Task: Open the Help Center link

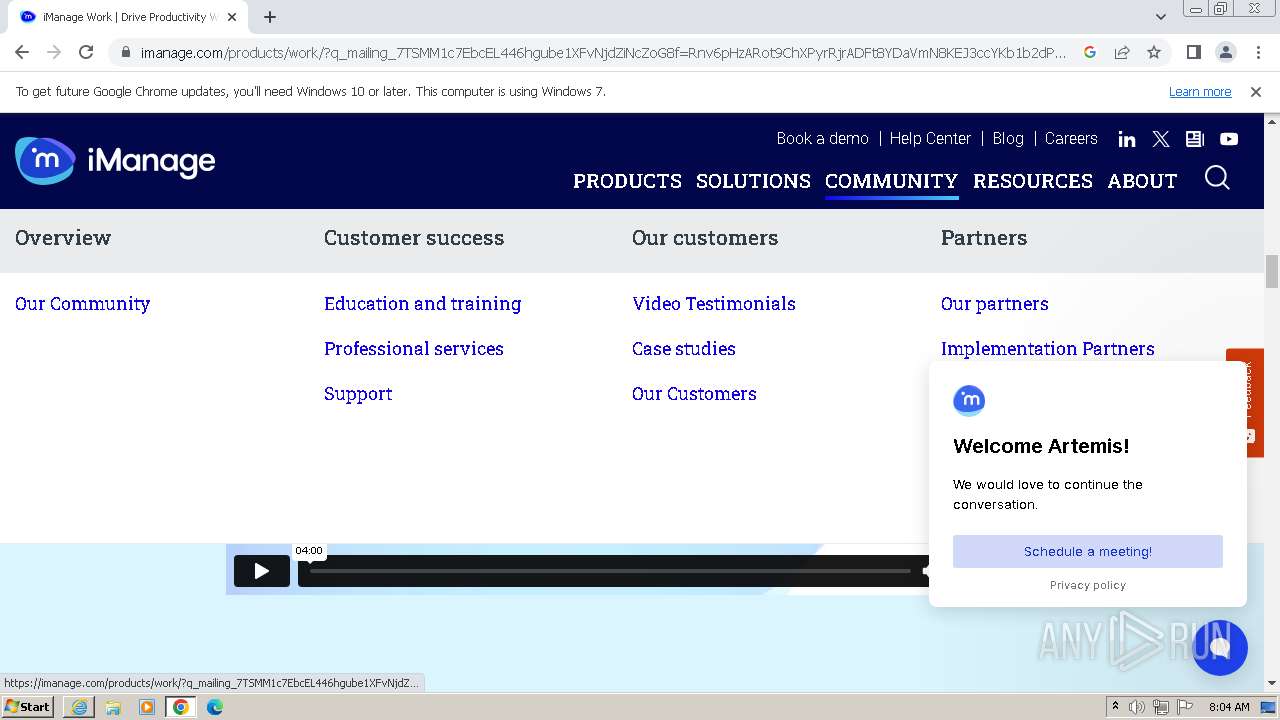Action: pyautogui.click(x=930, y=139)
